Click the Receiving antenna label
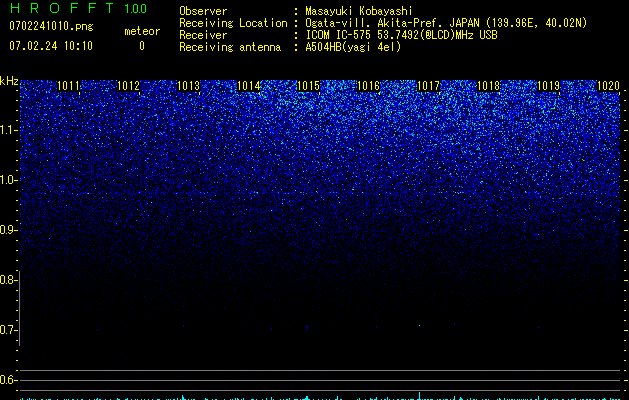 (x=230, y=47)
